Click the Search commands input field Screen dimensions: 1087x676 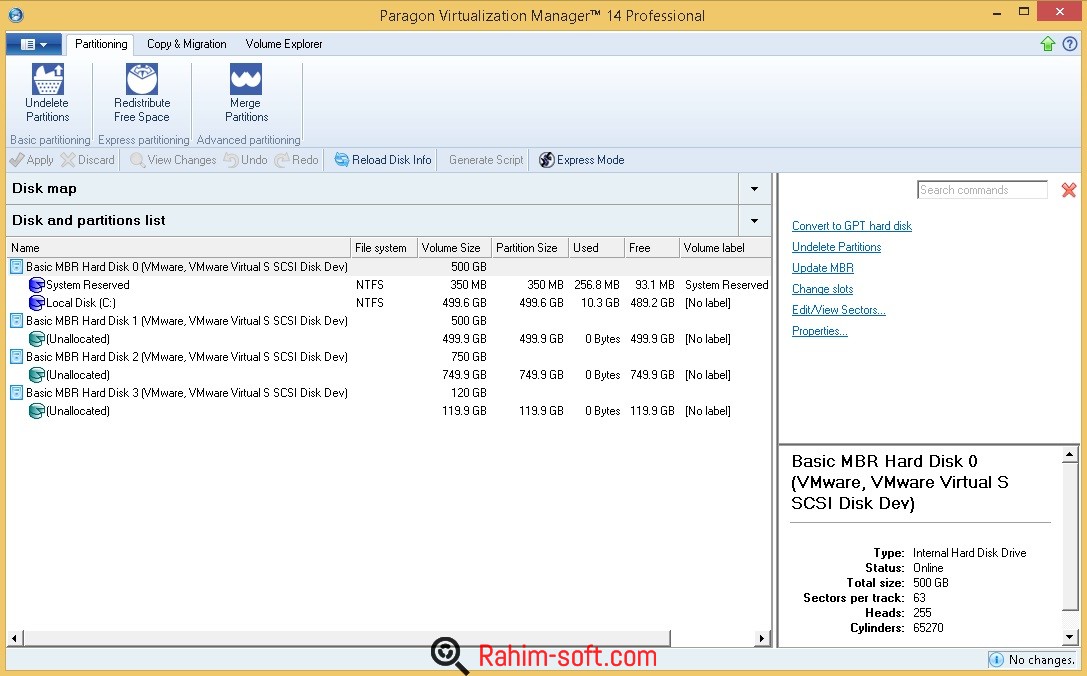click(x=981, y=190)
